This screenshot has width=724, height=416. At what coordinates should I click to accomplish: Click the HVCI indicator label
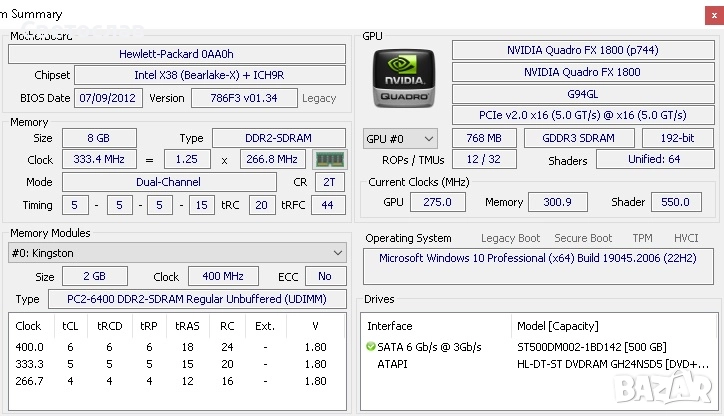click(686, 238)
